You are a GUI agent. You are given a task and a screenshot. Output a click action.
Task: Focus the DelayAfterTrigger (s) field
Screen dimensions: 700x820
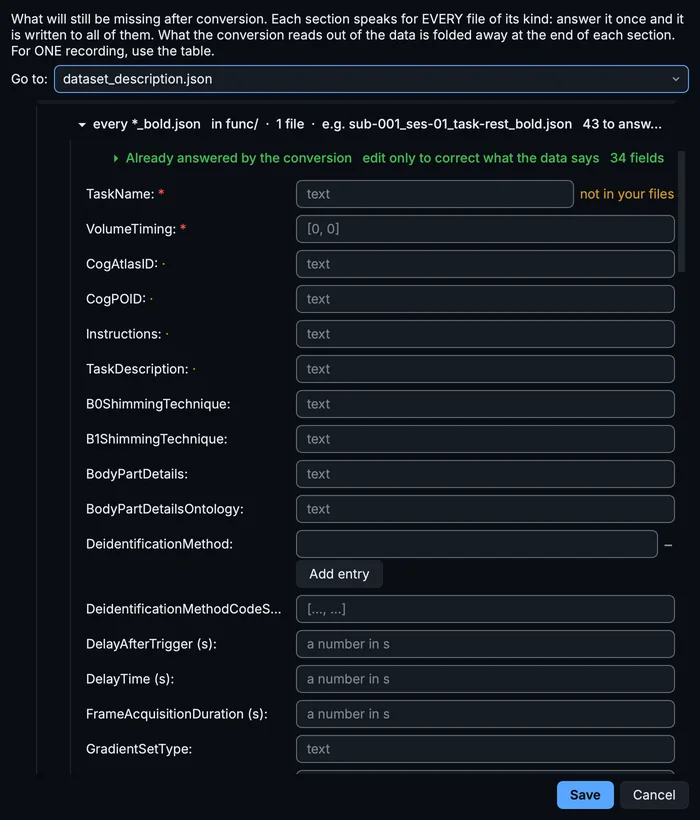point(485,644)
